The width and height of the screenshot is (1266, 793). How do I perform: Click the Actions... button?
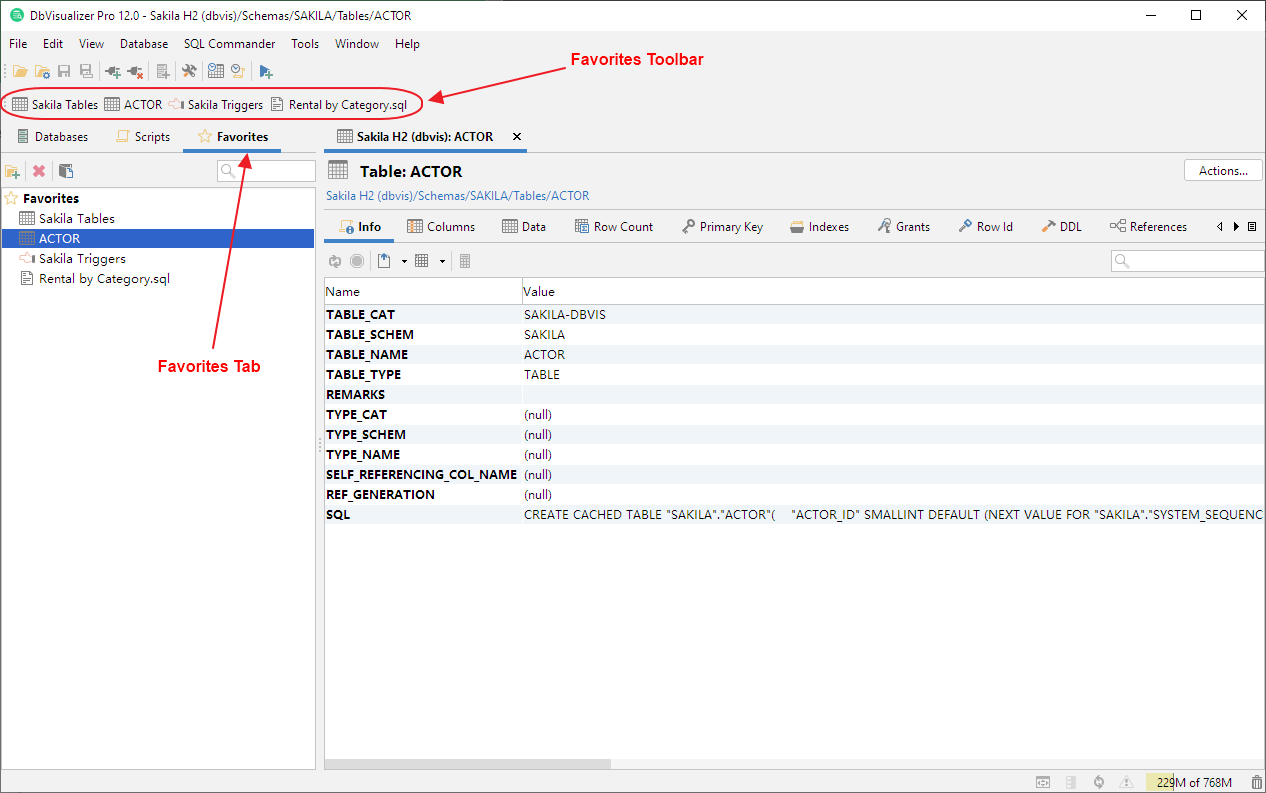pos(1223,171)
